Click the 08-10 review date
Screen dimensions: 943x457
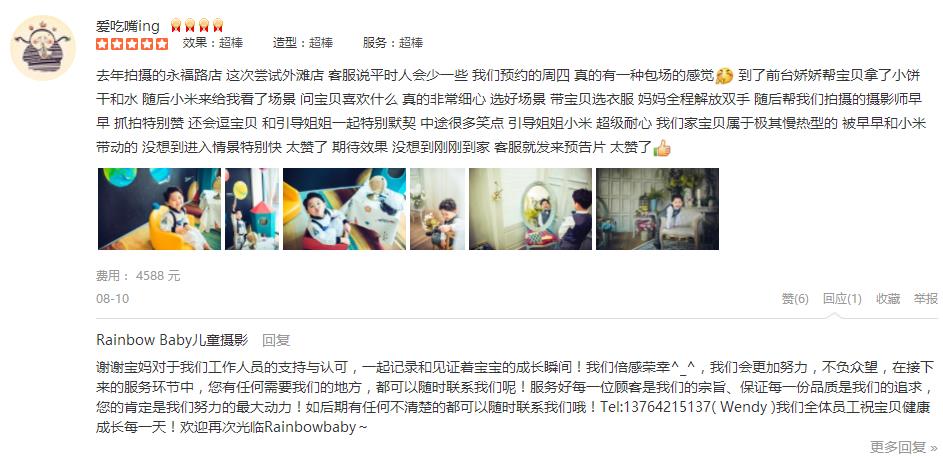pyautogui.click(x=112, y=299)
